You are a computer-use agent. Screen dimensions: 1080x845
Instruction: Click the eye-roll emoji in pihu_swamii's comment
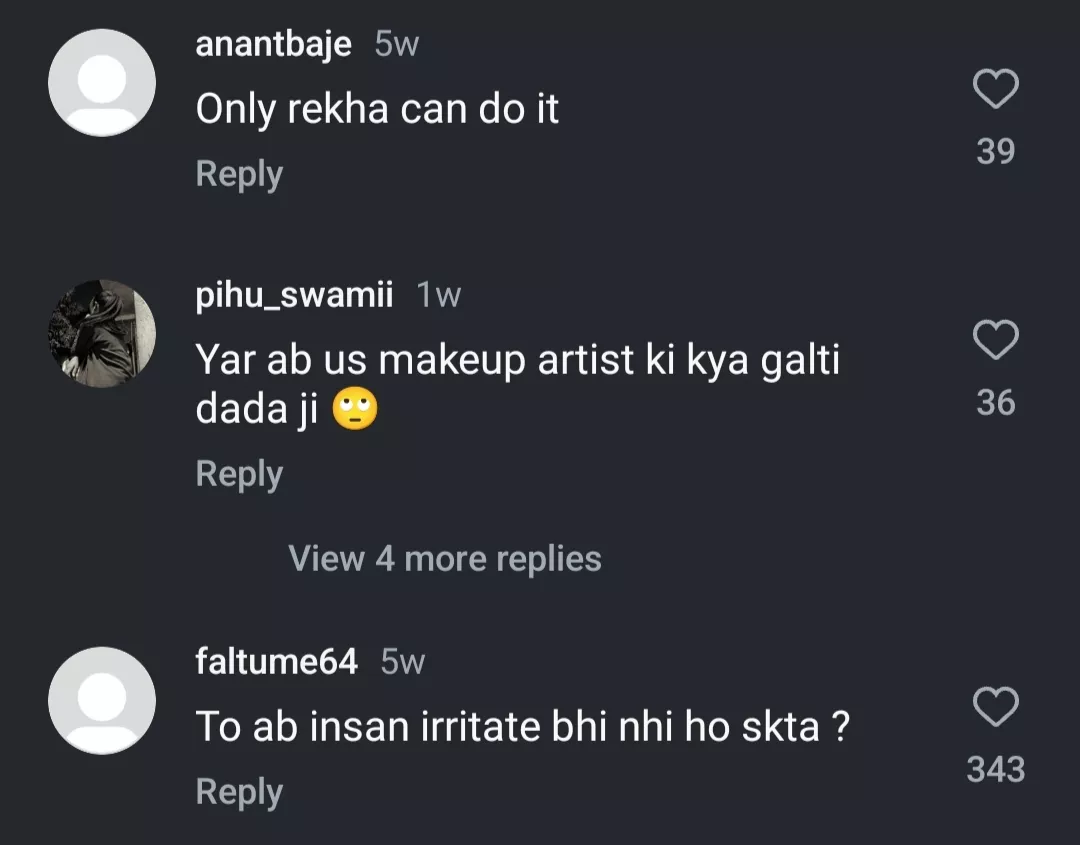[x=354, y=411]
